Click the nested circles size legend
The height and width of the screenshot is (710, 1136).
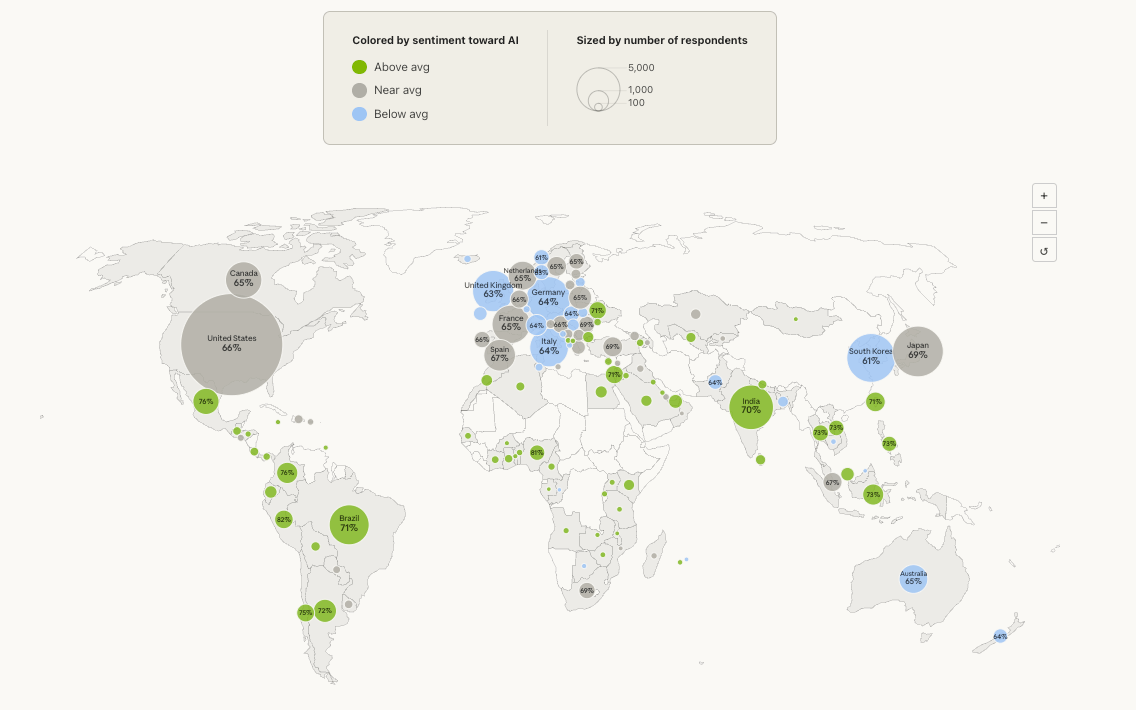(x=598, y=90)
